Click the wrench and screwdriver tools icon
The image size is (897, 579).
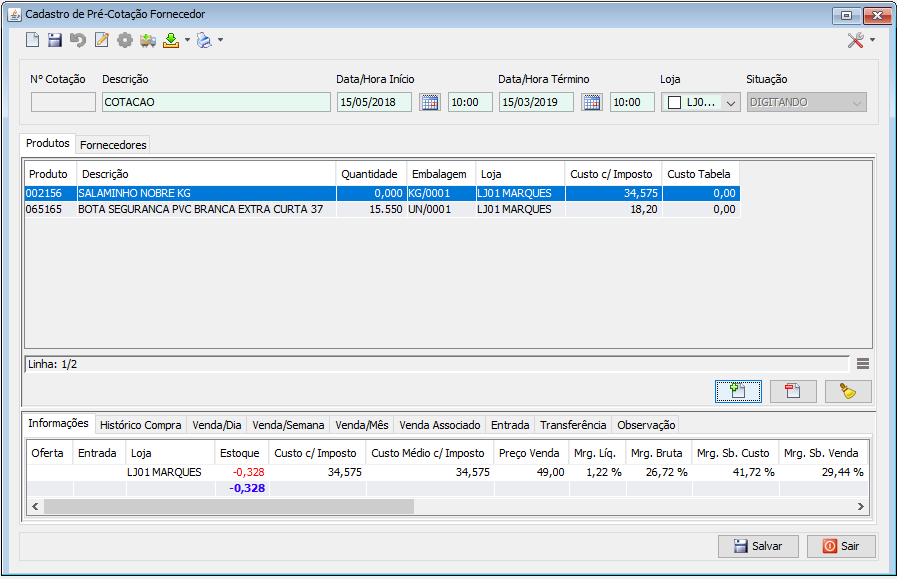(855, 40)
